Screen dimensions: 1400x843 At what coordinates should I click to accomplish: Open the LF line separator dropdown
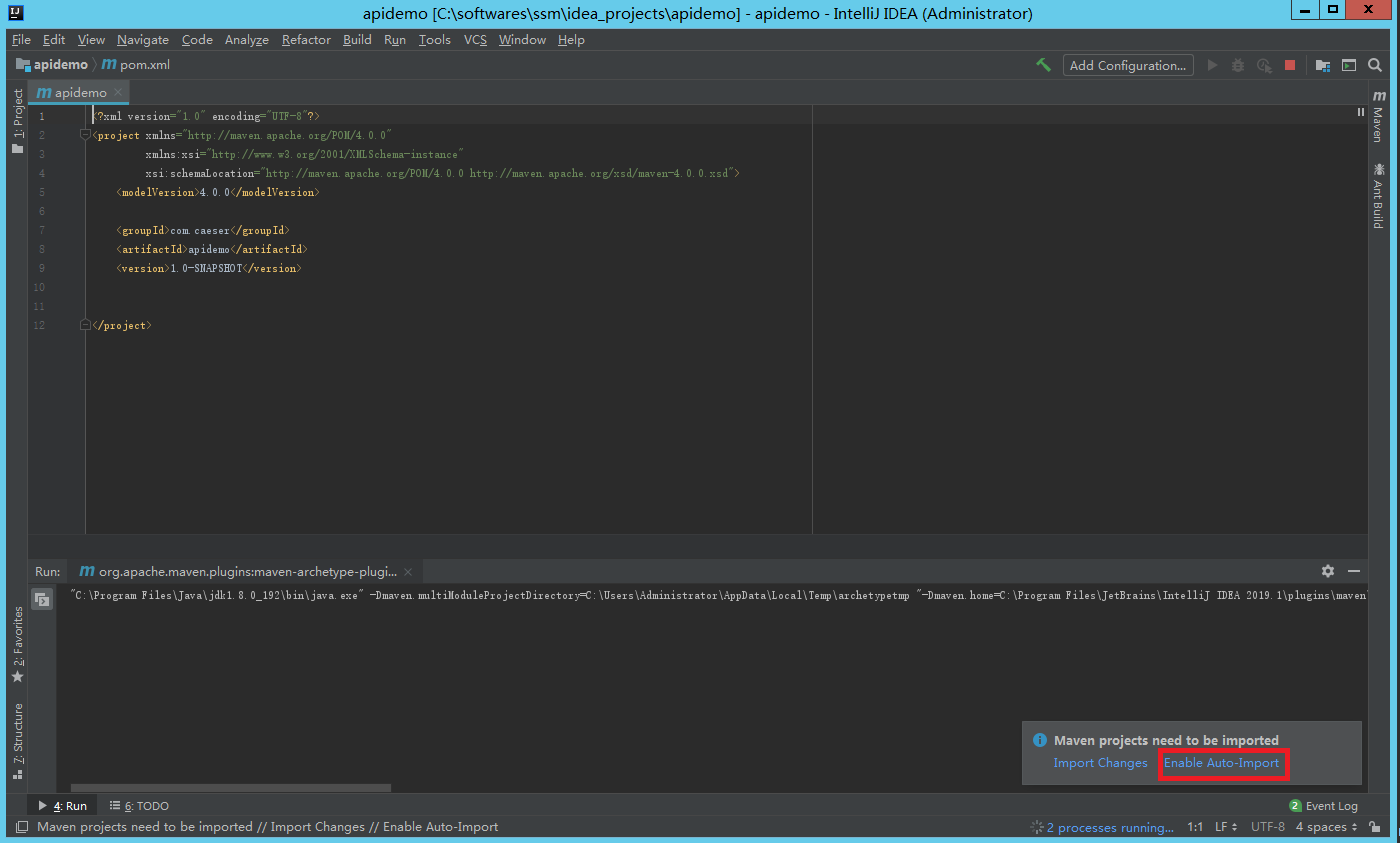coord(1226,827)
